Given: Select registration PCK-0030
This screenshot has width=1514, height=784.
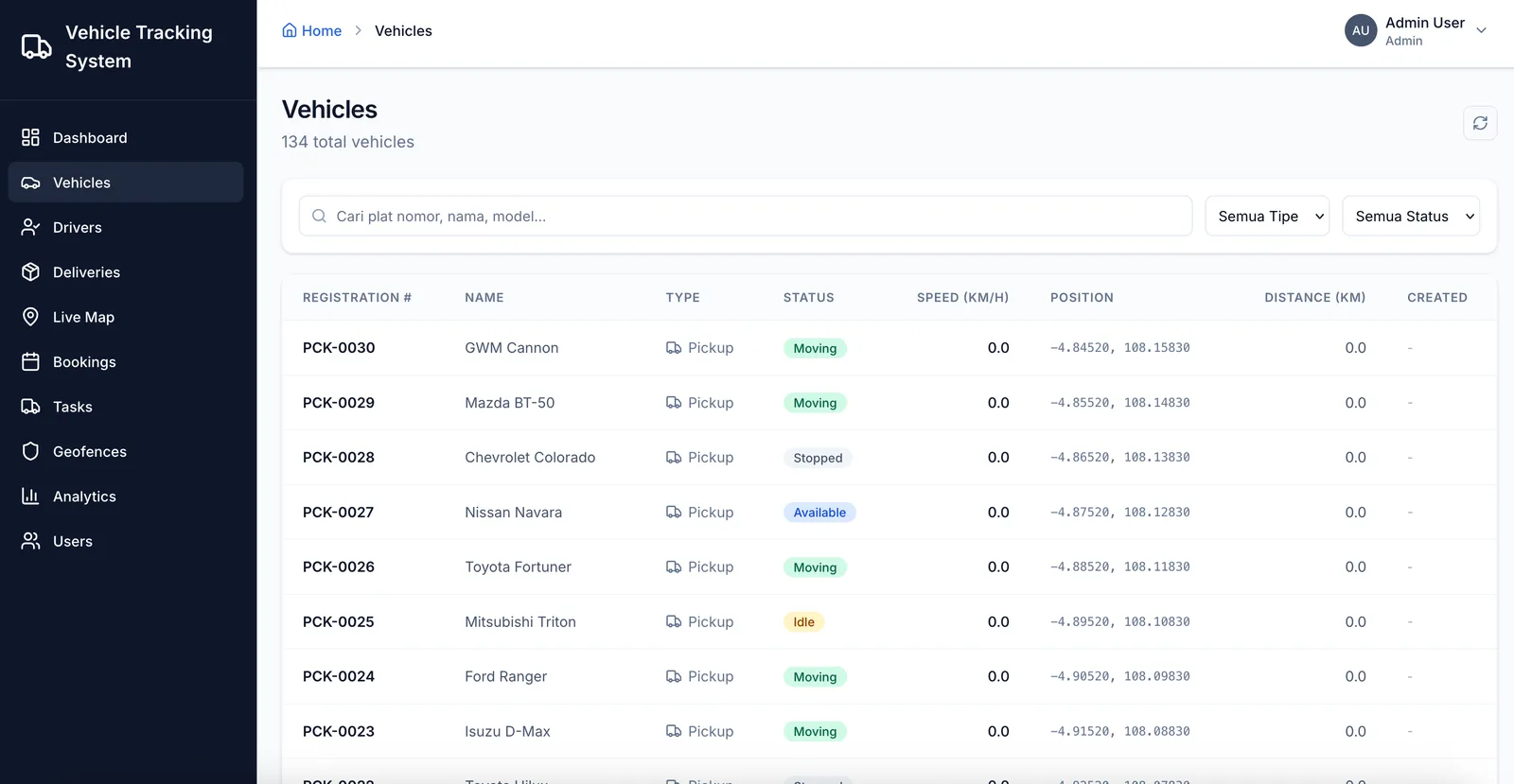Looking at the screenshot, I should [339, 348].
